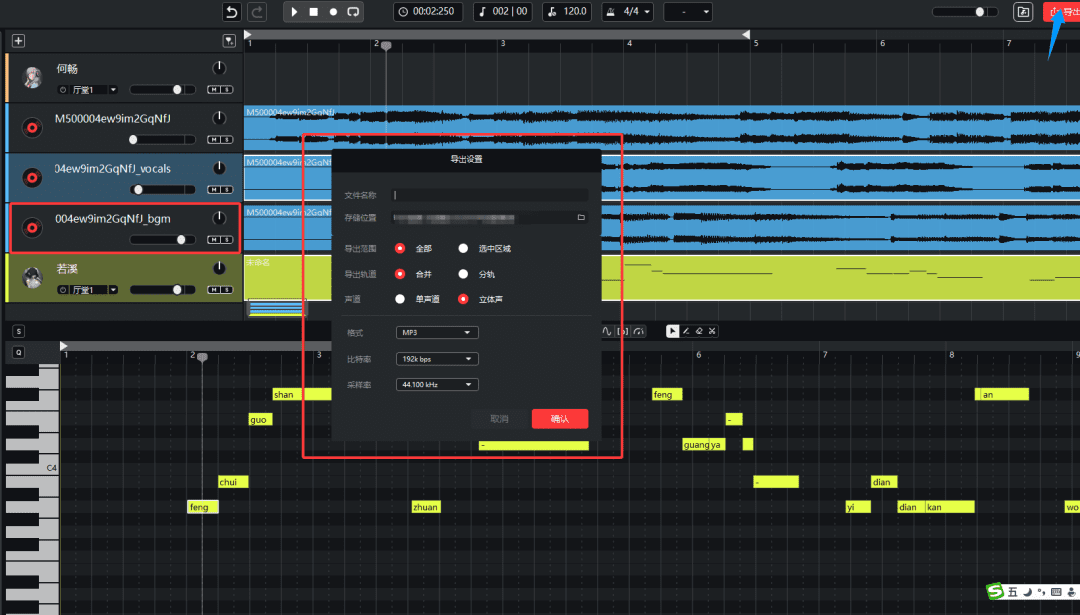Viewport: 1080px width, 615px height.
Task: Open the track filter icon above track list
Action: (x=229, y=41)
